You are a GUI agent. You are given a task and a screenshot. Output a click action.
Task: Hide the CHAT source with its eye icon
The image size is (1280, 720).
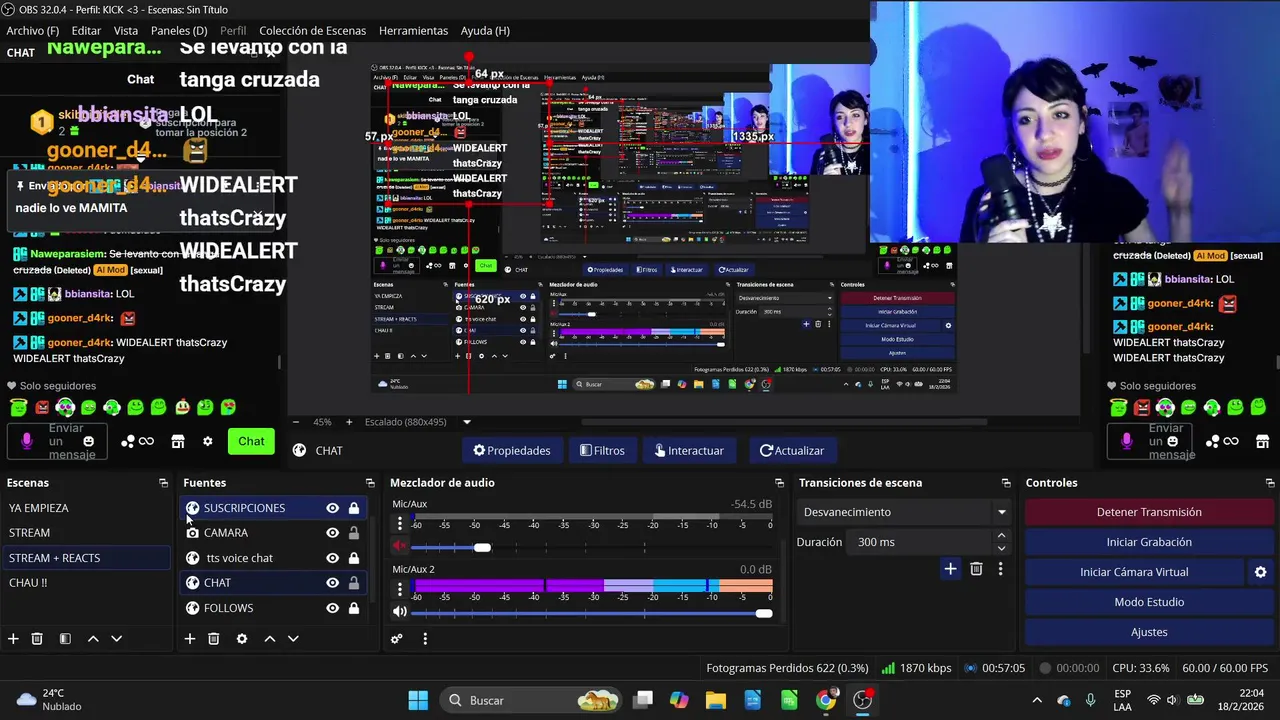pos(332,583)
